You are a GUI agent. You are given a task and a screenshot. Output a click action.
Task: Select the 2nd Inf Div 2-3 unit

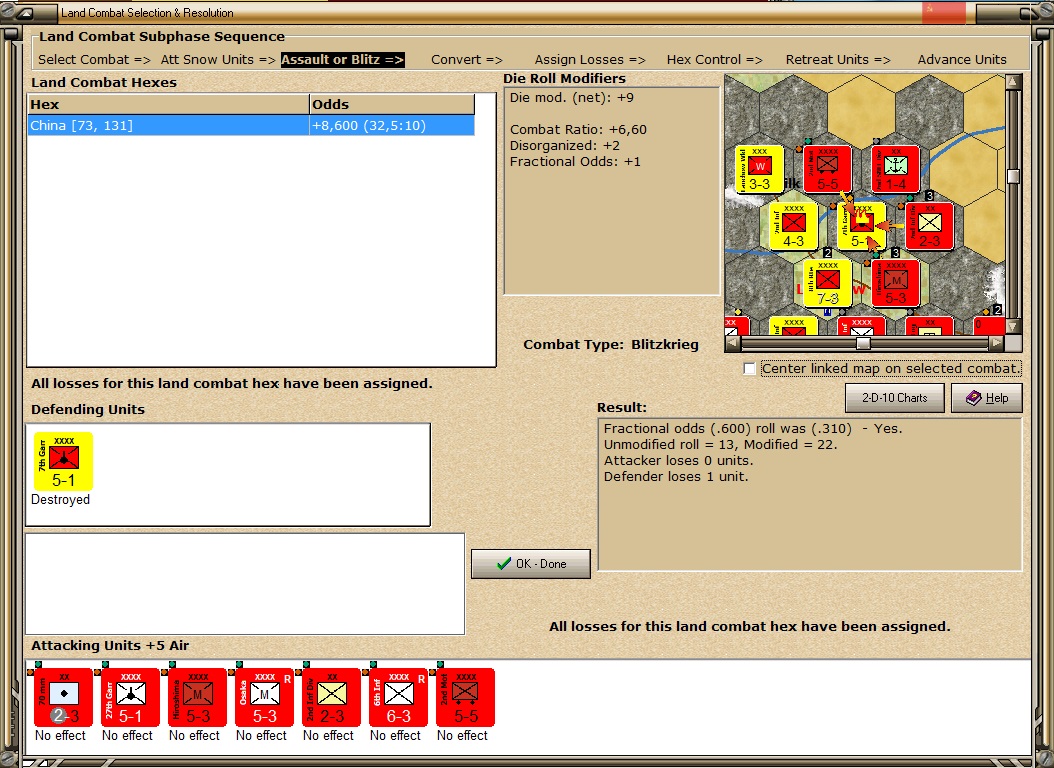(x=331, y=697)
